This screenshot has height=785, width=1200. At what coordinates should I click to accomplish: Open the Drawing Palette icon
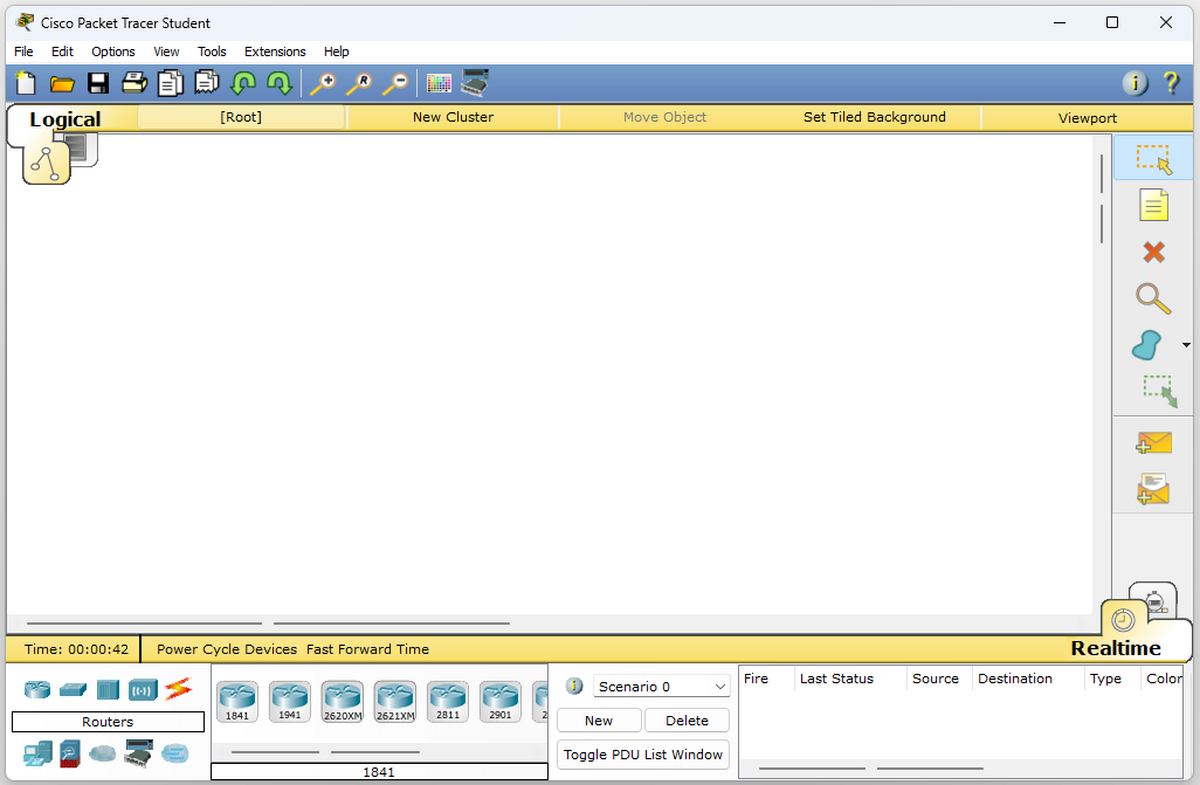point(439,83)
